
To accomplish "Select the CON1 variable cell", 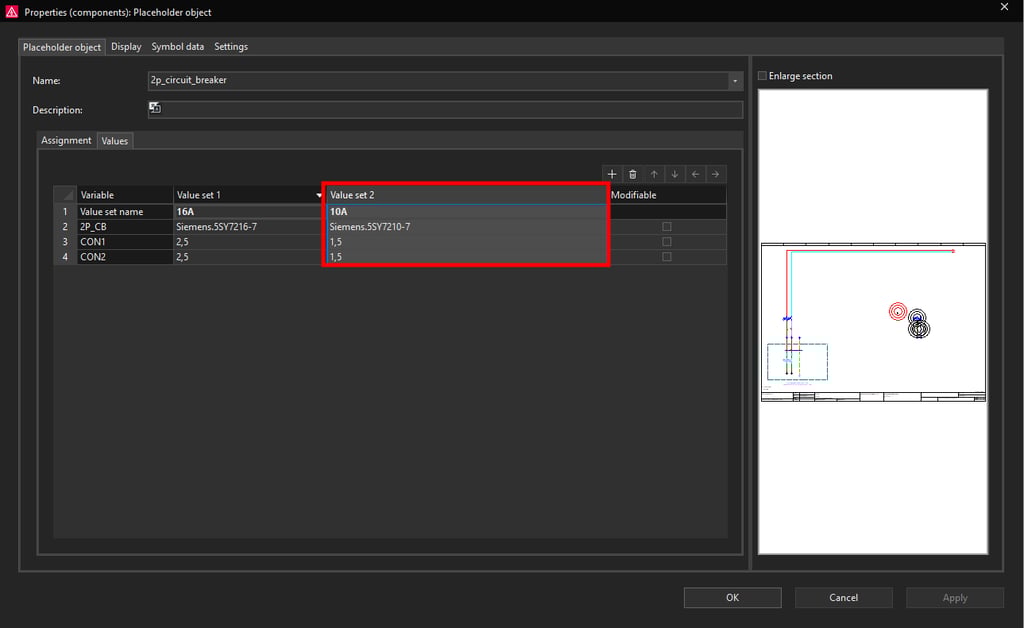I will (125, 242).
